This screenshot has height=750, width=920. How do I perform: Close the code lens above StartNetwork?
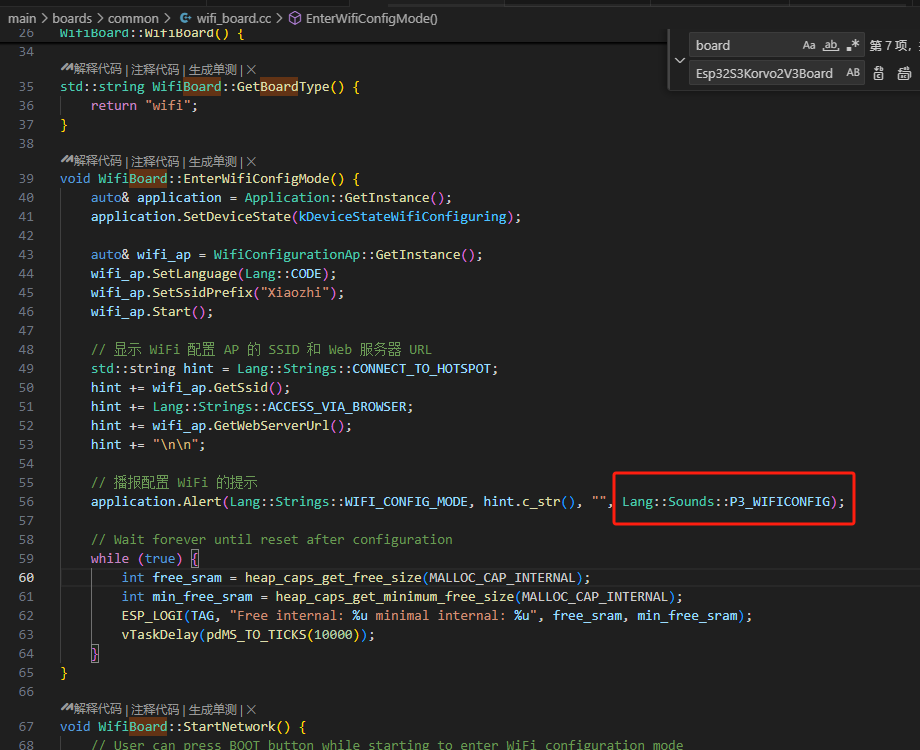click(251, 710)
